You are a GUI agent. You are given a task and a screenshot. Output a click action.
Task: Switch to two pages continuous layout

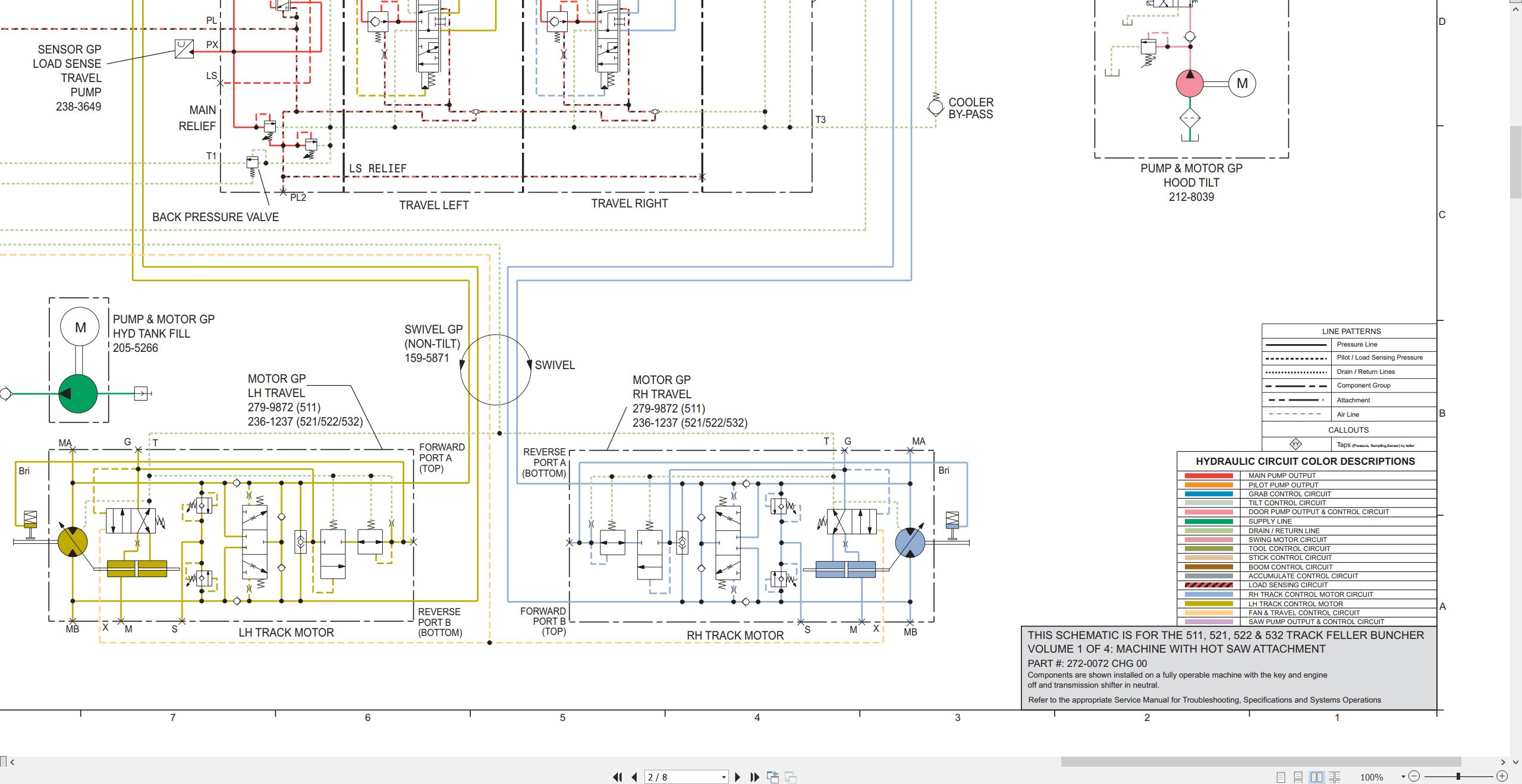click(x=1334, y=777)
